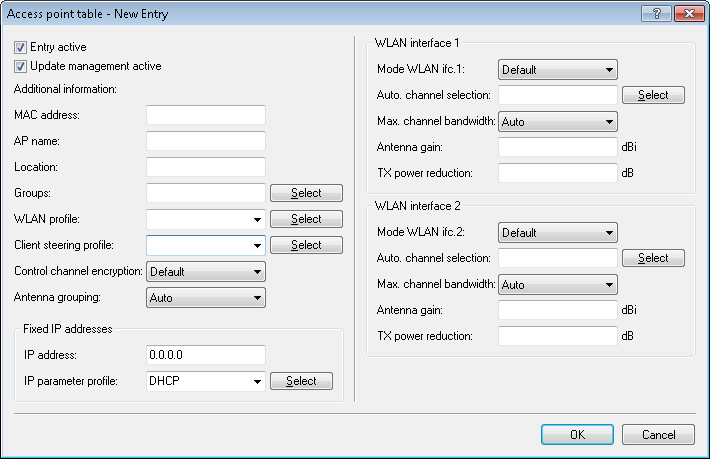Image resolution: width=710 pixels, height=459 pixels.
Task: Click into the Location field
Action: (205, 167)
